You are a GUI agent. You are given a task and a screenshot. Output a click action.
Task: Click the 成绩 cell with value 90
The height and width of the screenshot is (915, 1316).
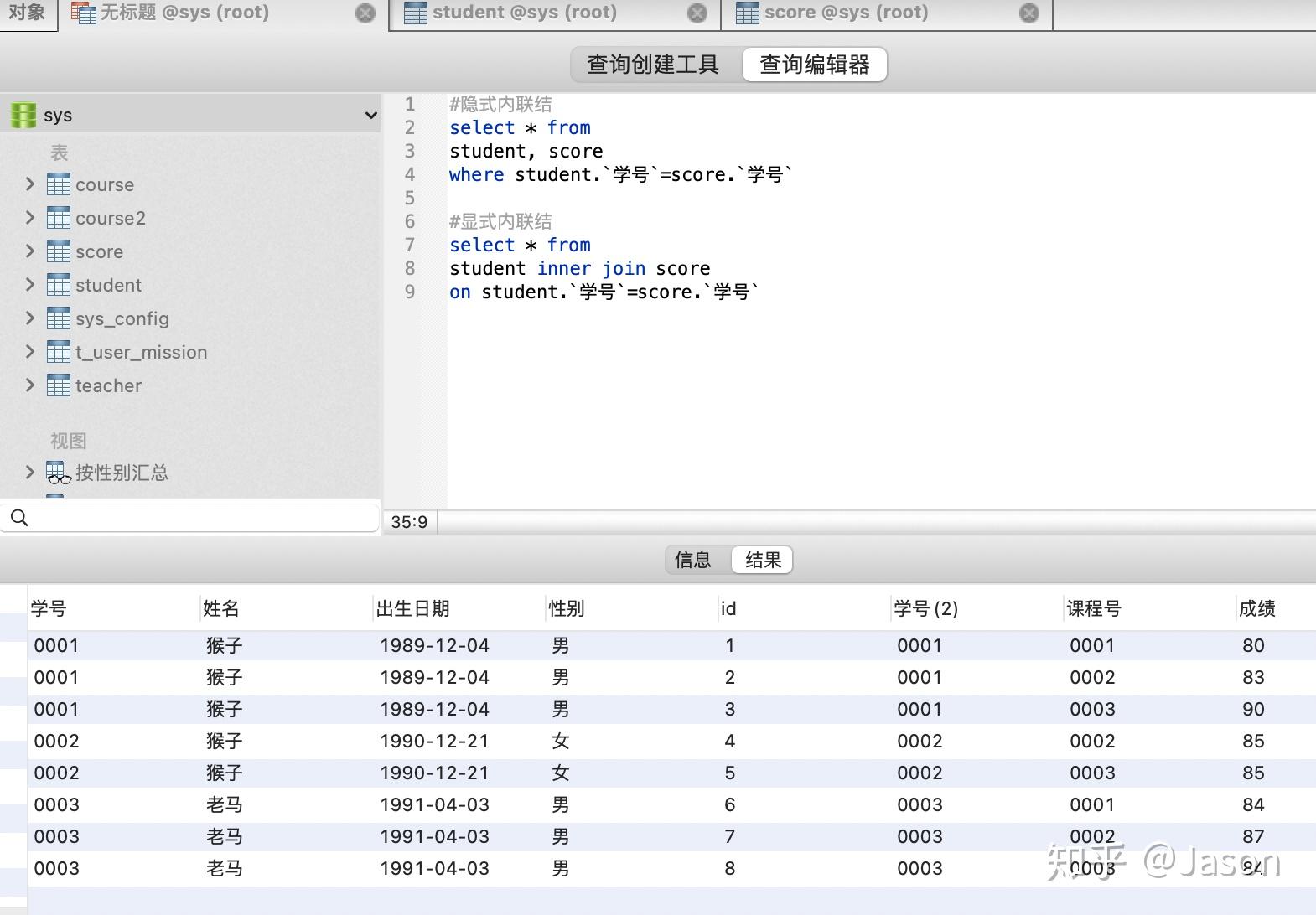pos(1253,709)
